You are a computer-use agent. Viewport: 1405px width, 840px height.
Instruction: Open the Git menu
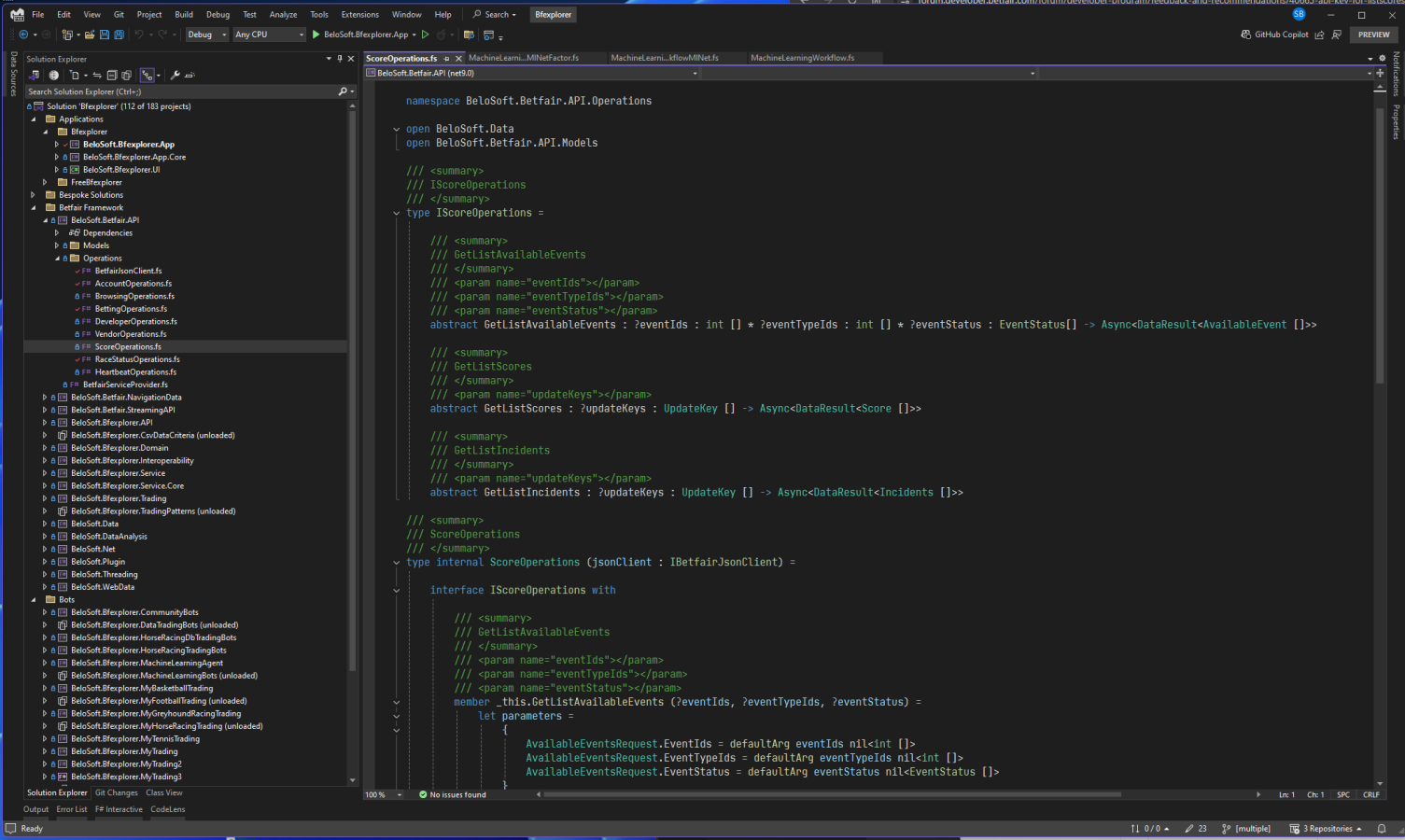click(x=119, y=14)
